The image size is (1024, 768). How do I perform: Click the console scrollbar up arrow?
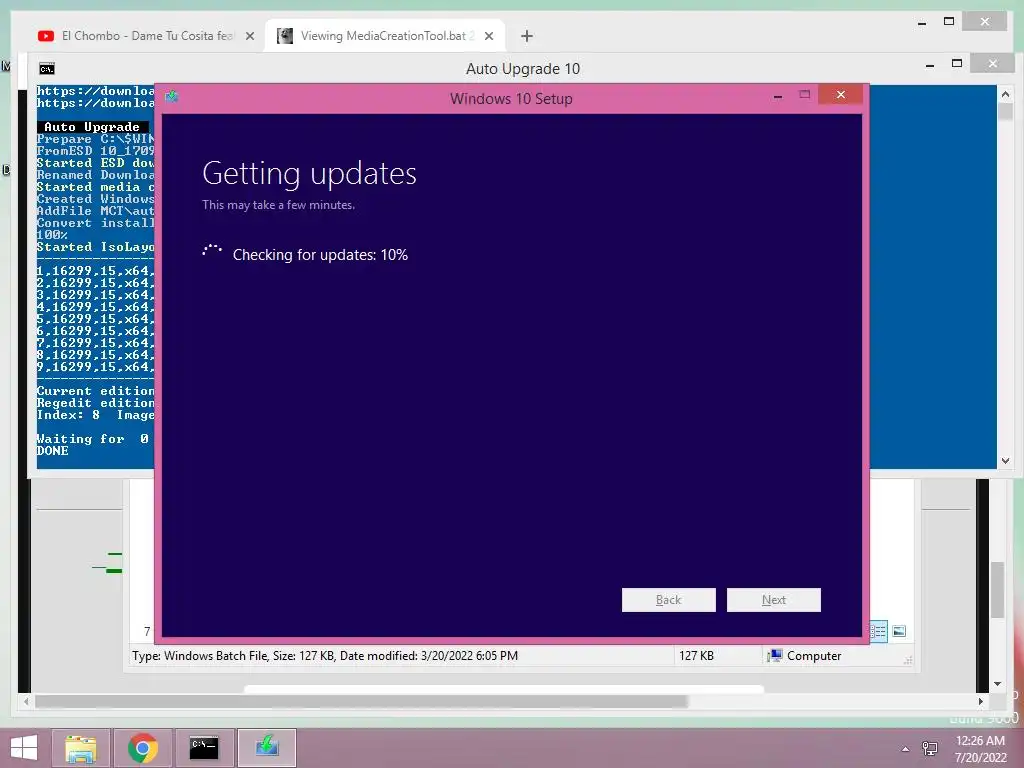pyautogui.click(x=1005, y=95)
